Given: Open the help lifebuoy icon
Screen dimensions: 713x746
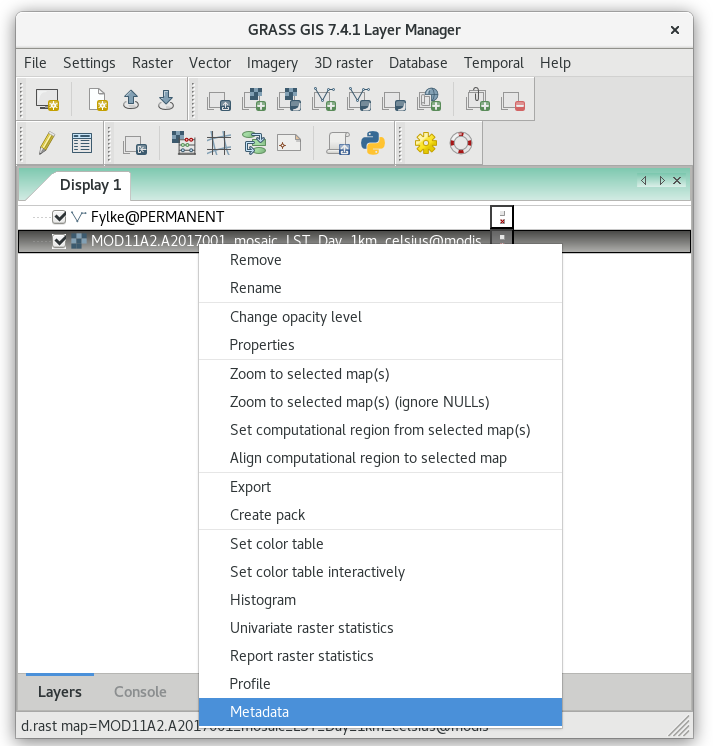Looking at the screenshot, I should (460, 143).
